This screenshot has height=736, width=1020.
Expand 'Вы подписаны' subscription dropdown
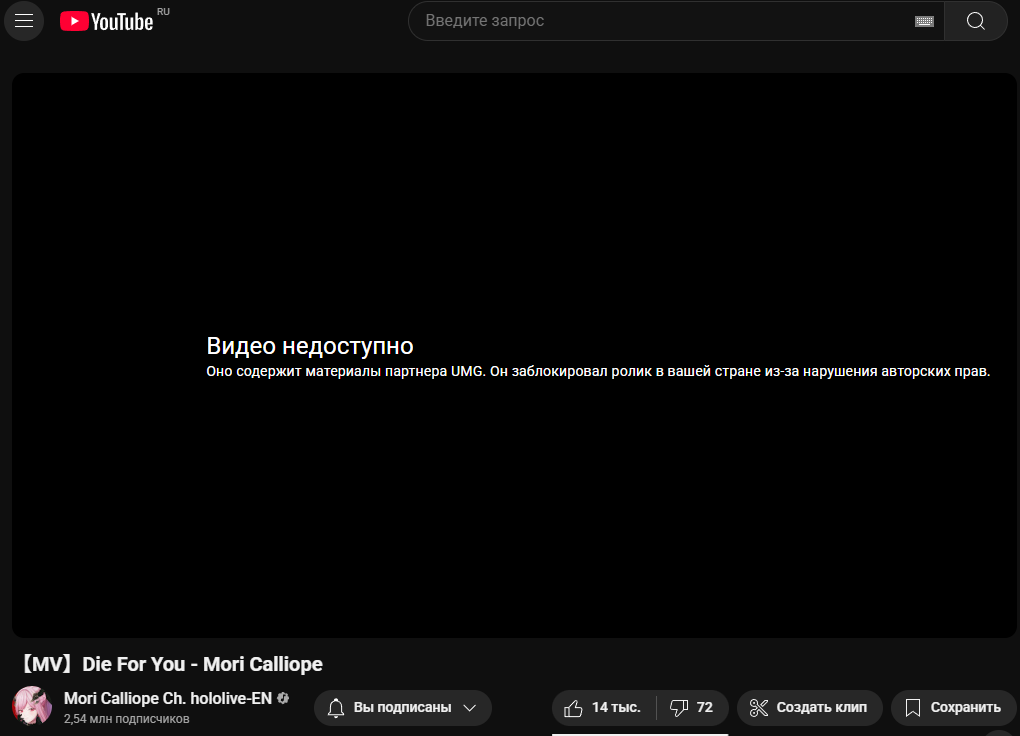403,707
